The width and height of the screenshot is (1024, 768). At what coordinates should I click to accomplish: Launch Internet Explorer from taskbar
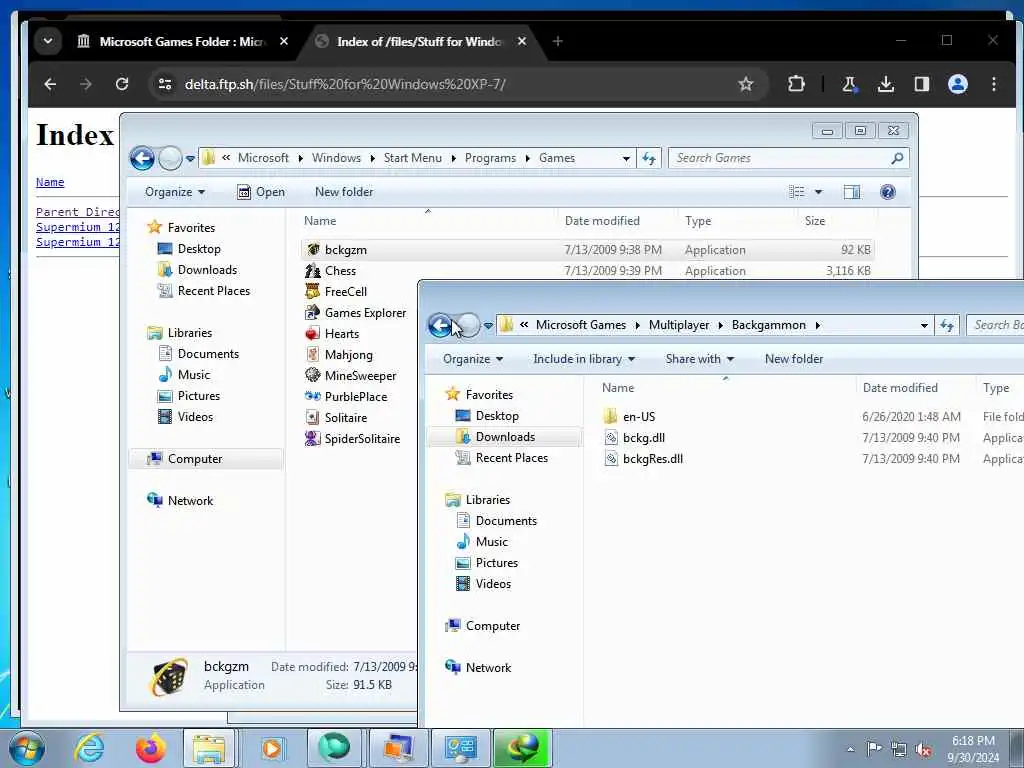click(x=89, y=748)
